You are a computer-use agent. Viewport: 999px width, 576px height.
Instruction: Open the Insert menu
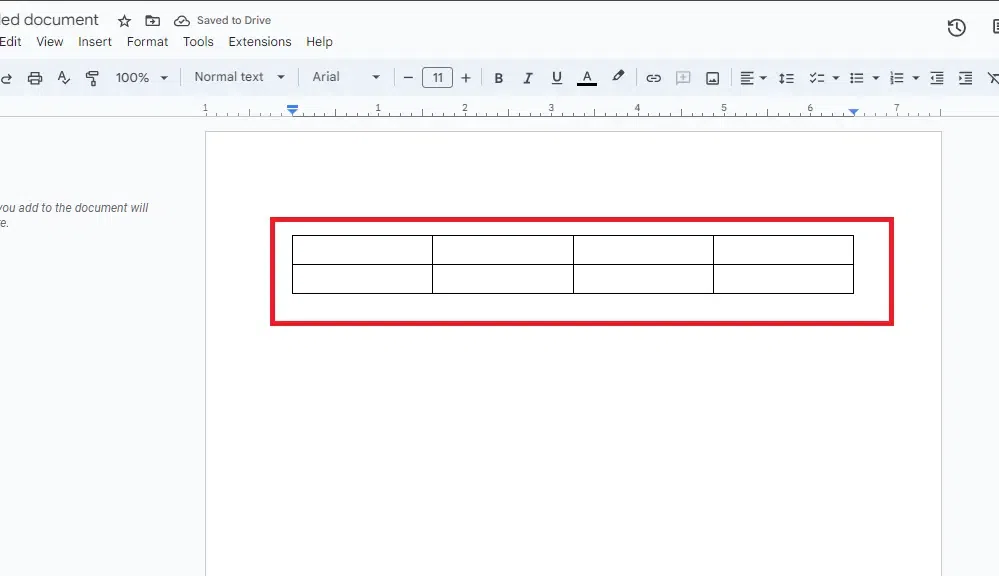click(95, 41)
